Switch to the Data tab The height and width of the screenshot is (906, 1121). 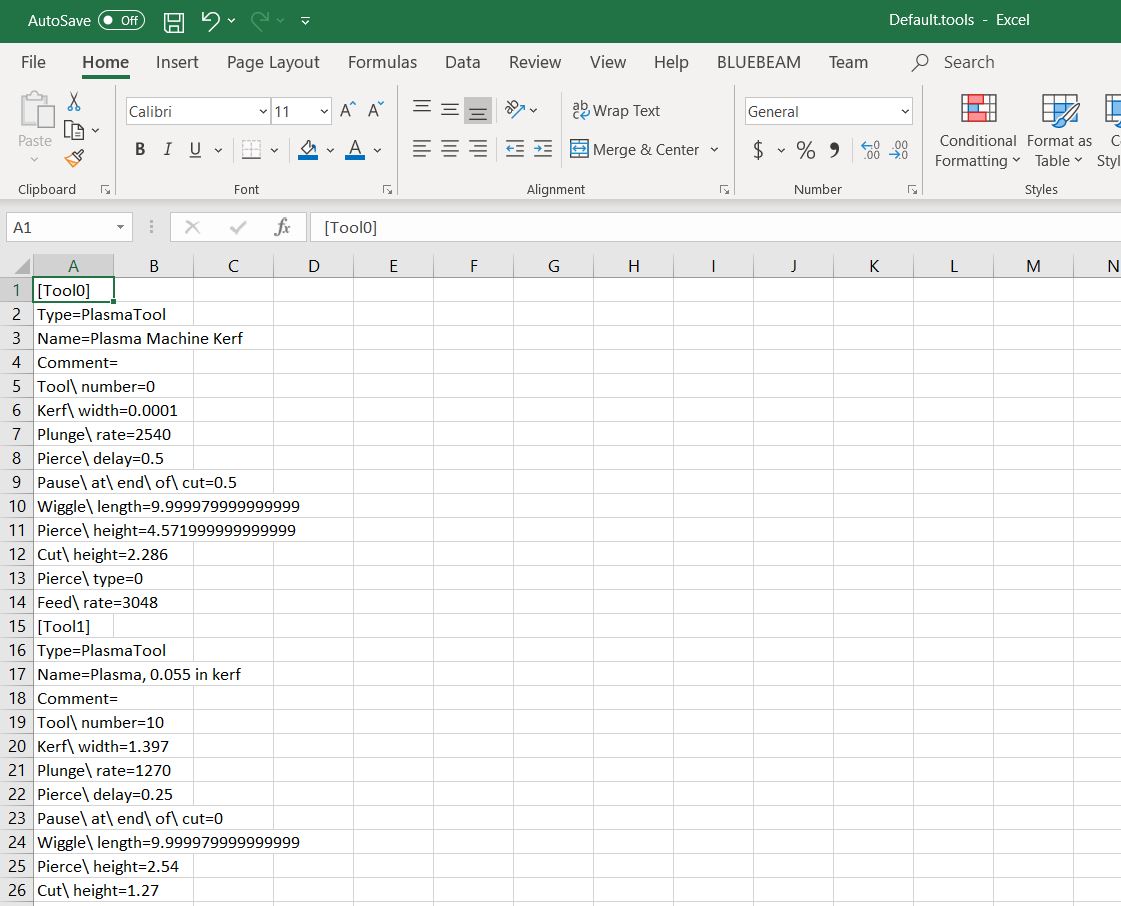tap(463, 62)
